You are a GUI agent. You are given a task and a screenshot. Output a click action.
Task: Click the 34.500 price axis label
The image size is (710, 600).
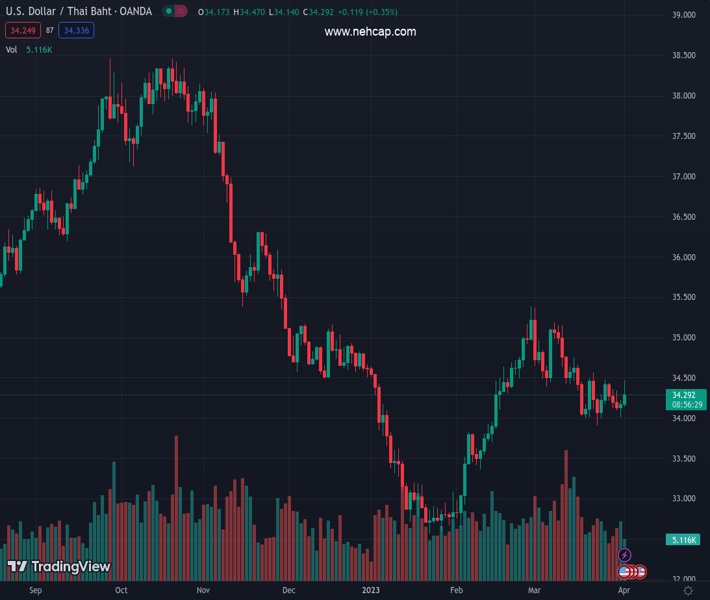tap(684, 378)
